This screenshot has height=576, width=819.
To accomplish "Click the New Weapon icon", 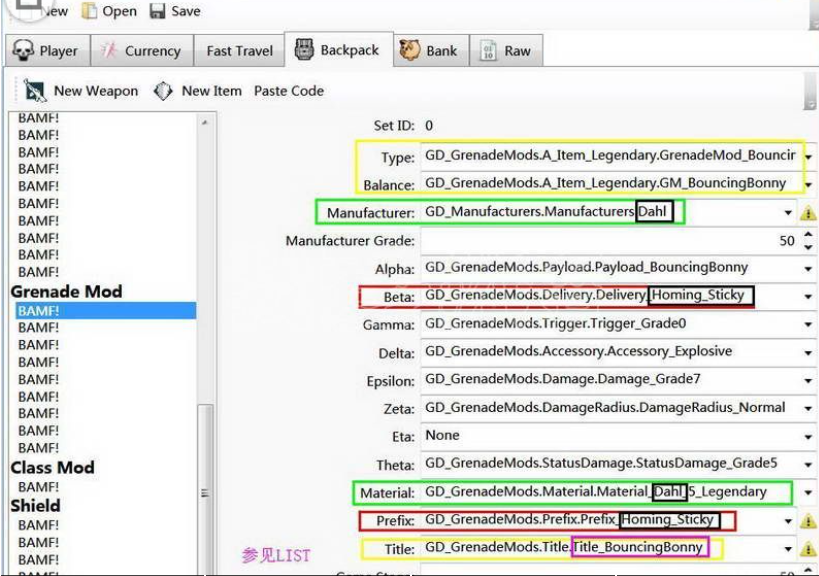I will click(36, 91).
